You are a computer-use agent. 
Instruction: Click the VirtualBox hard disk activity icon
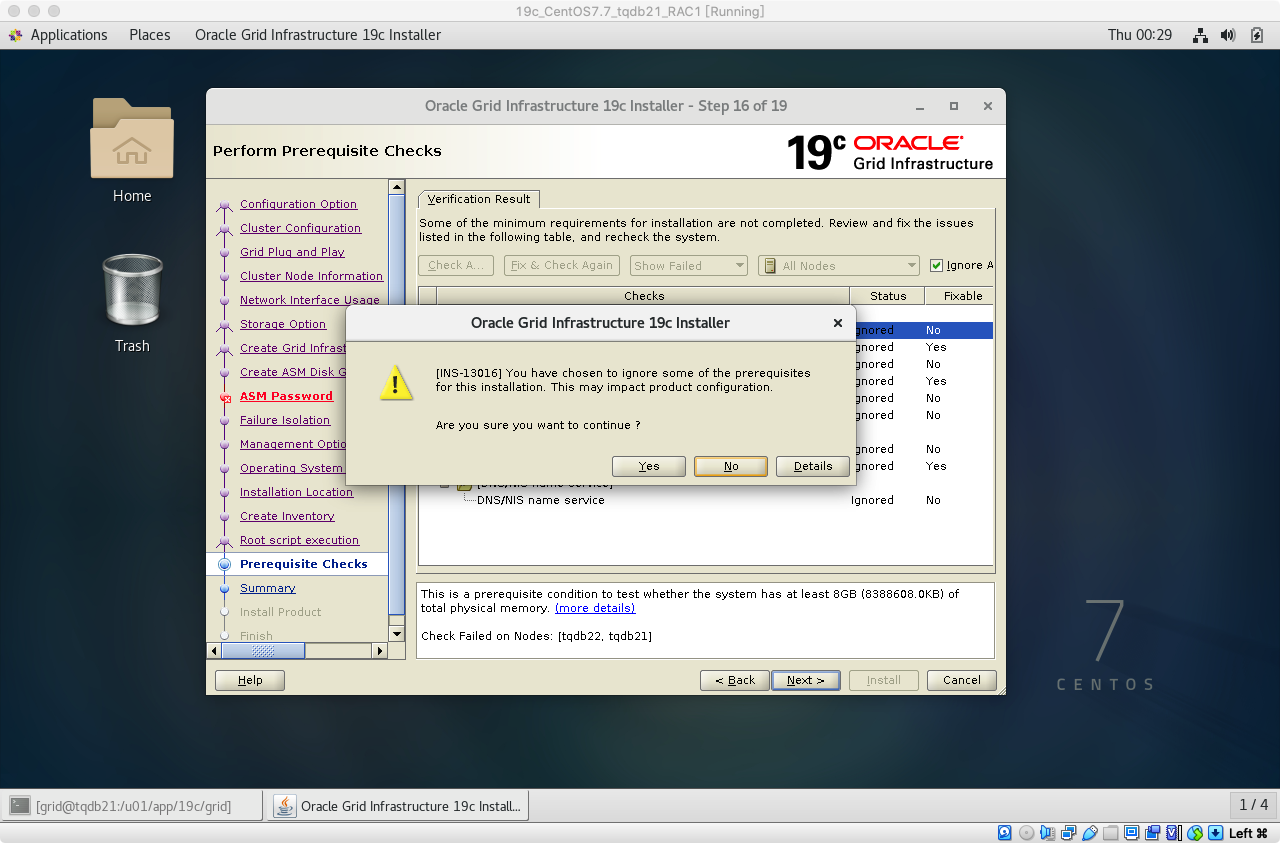[x=1005, y=833]
